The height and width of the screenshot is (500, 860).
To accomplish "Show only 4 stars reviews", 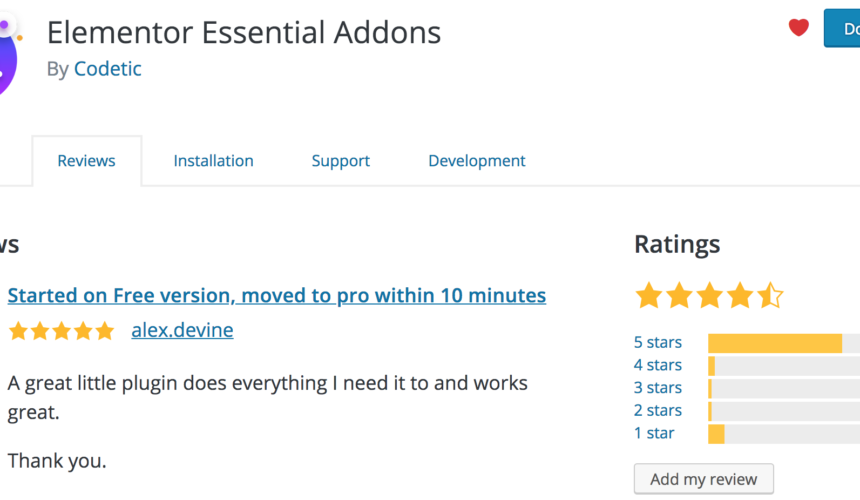I will [x=658, y=365].
